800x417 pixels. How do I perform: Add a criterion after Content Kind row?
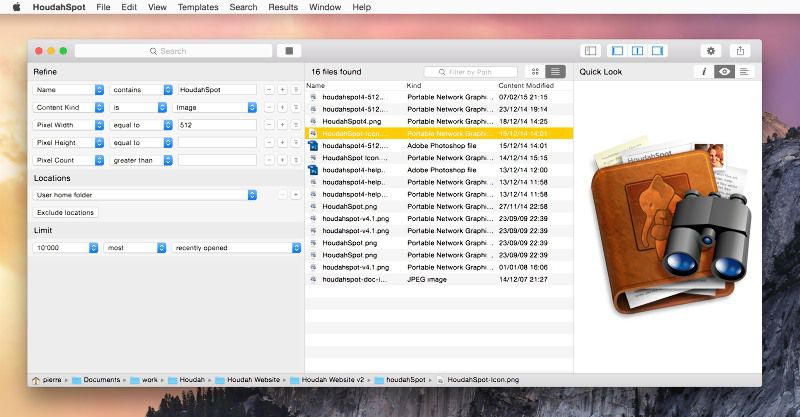(282, 107)
